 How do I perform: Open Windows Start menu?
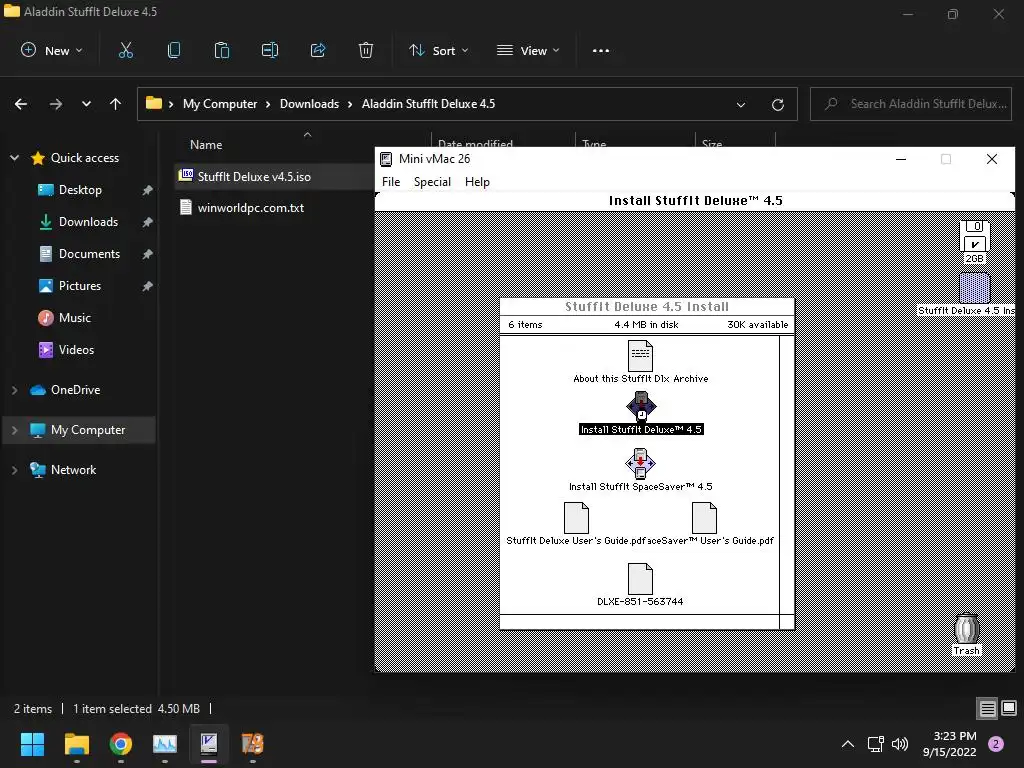[x=32, y=744]
